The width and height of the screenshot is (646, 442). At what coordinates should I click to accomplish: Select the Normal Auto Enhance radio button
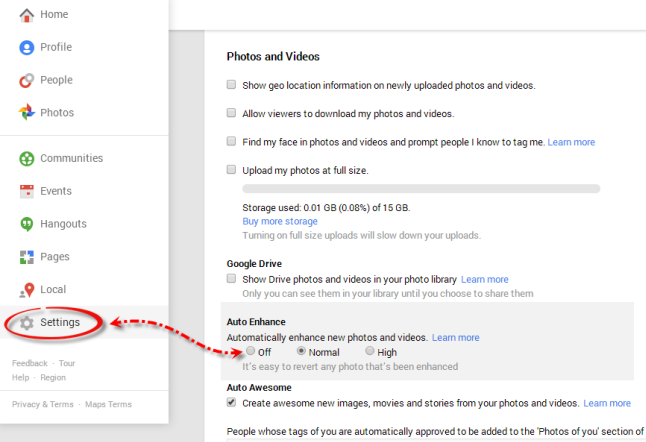301,351
